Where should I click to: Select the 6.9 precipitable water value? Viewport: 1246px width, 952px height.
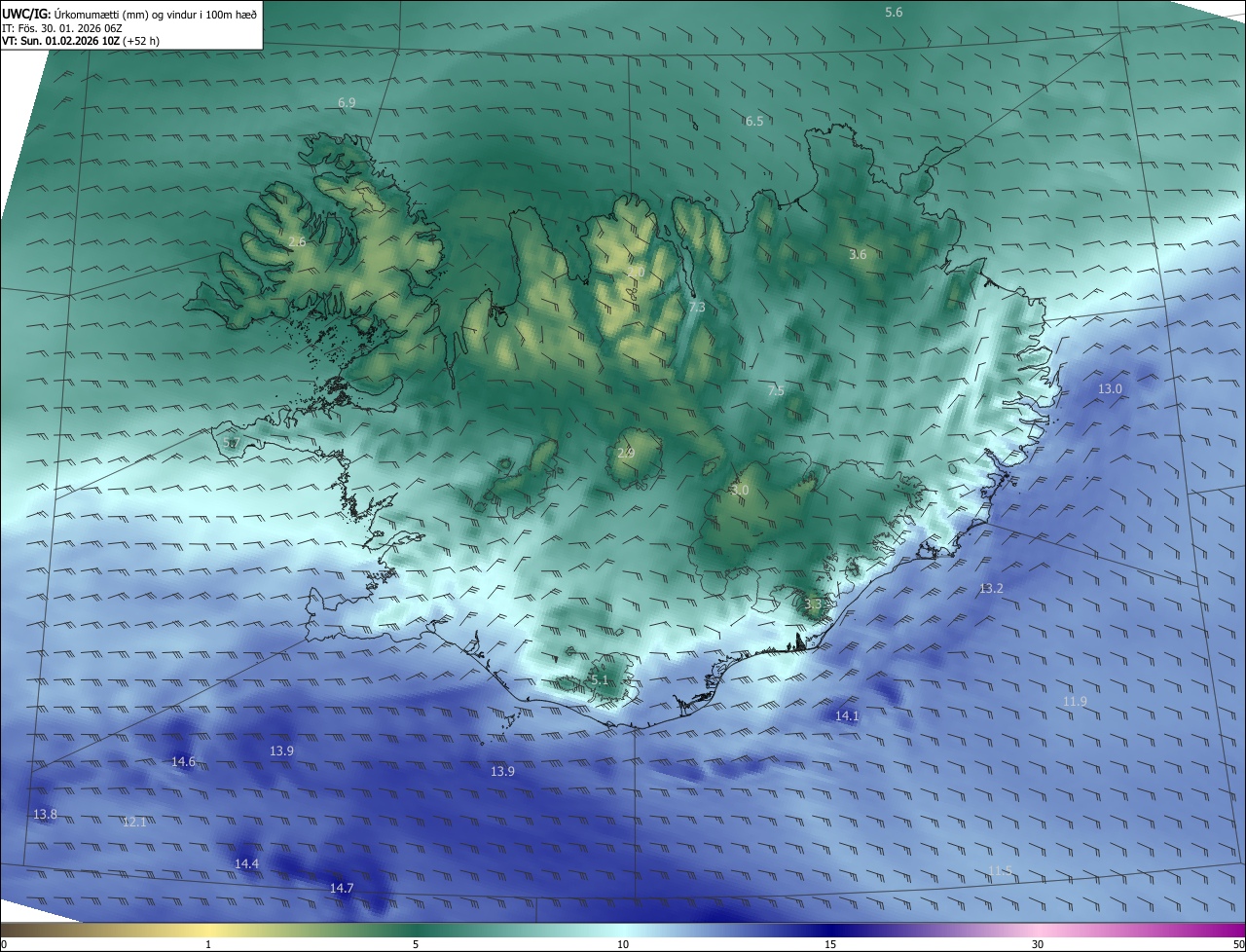coord(347,102)
